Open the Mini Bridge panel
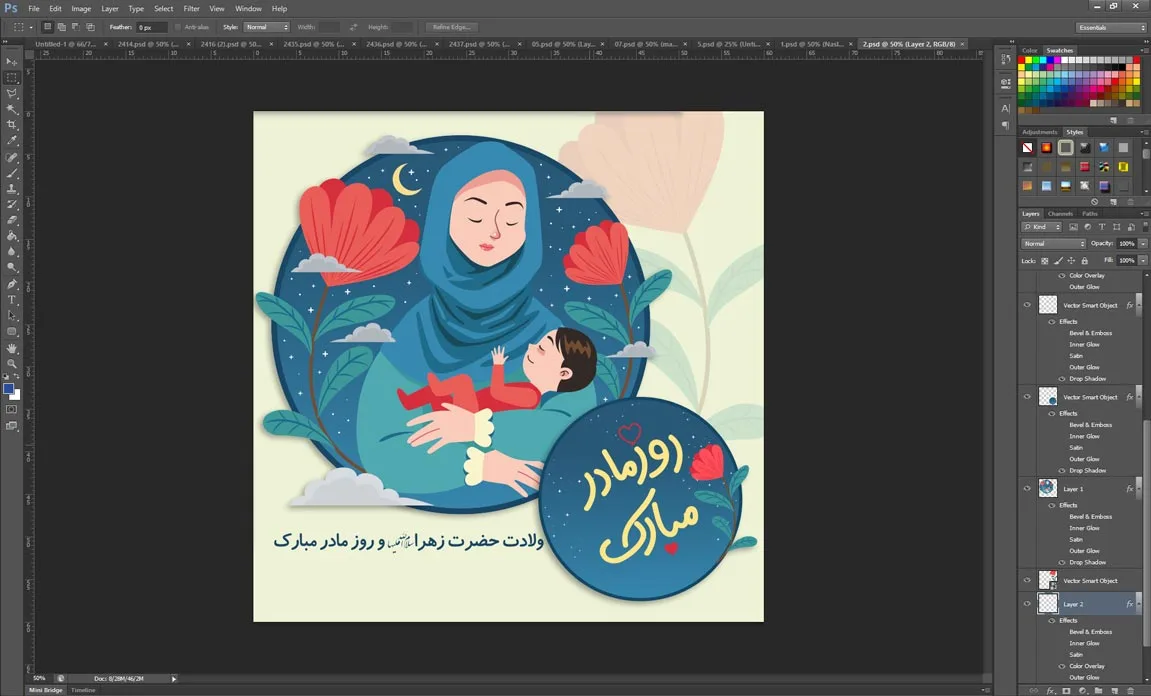 (x=46, y=690)
